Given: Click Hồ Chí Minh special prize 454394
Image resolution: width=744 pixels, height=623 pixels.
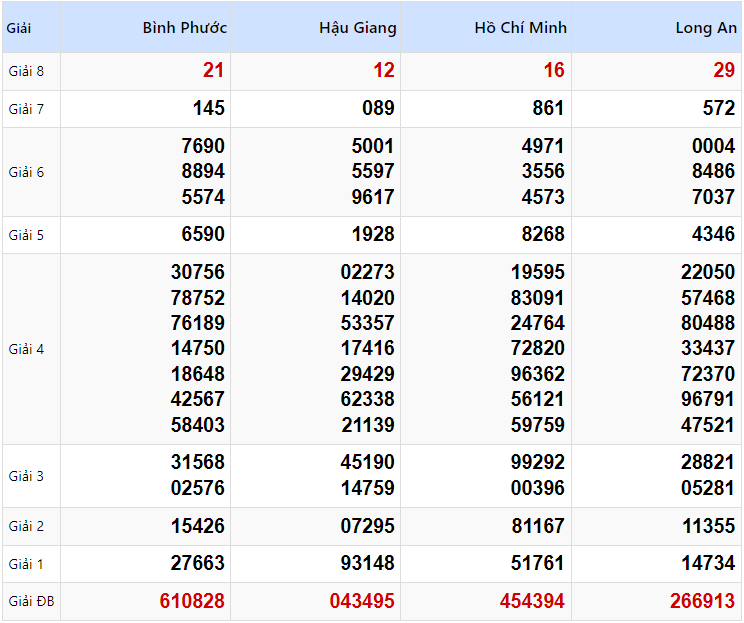Looking at the screenshot, I should (532, 601).
